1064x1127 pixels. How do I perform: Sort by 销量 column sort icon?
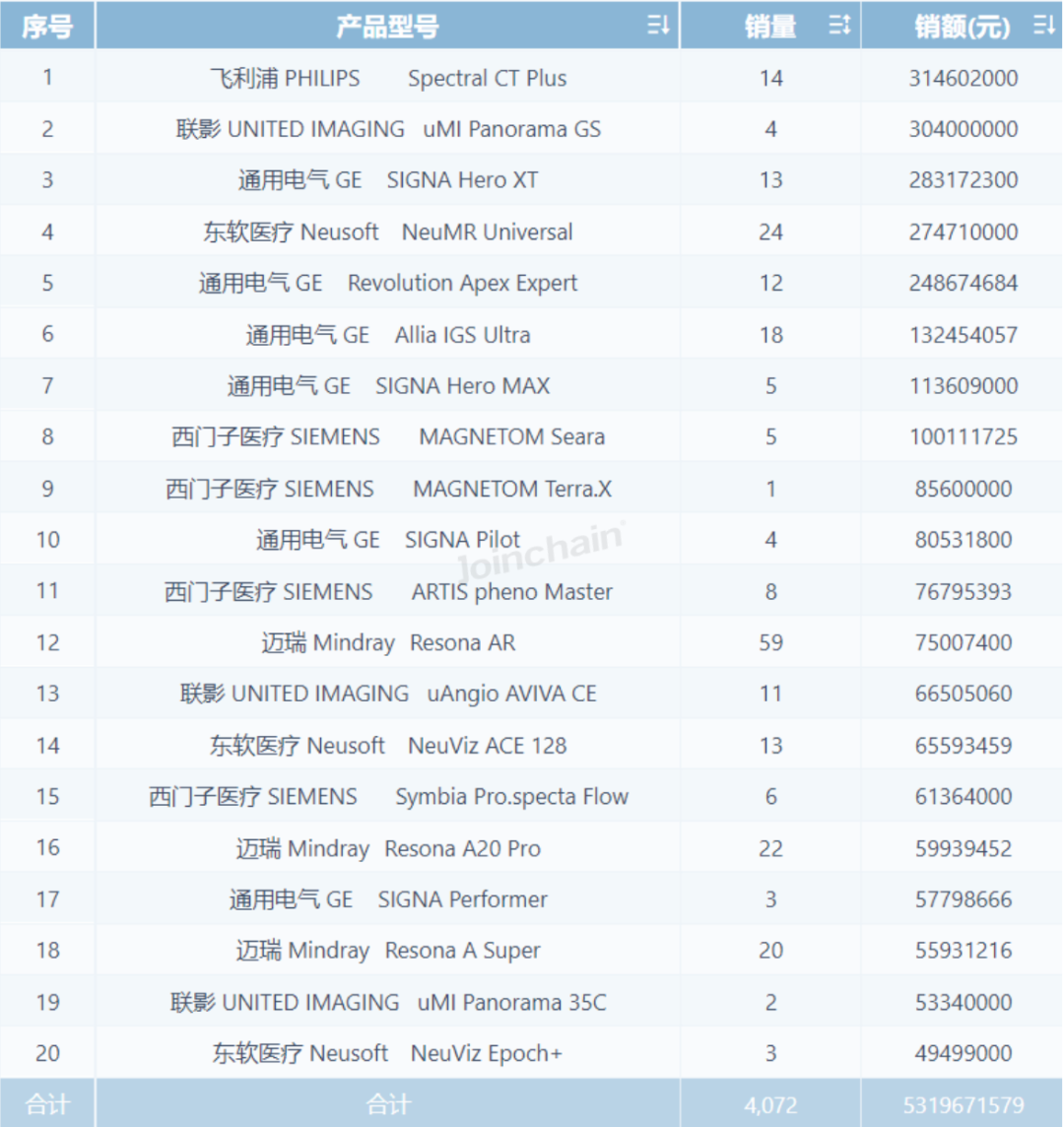(839, 26)
